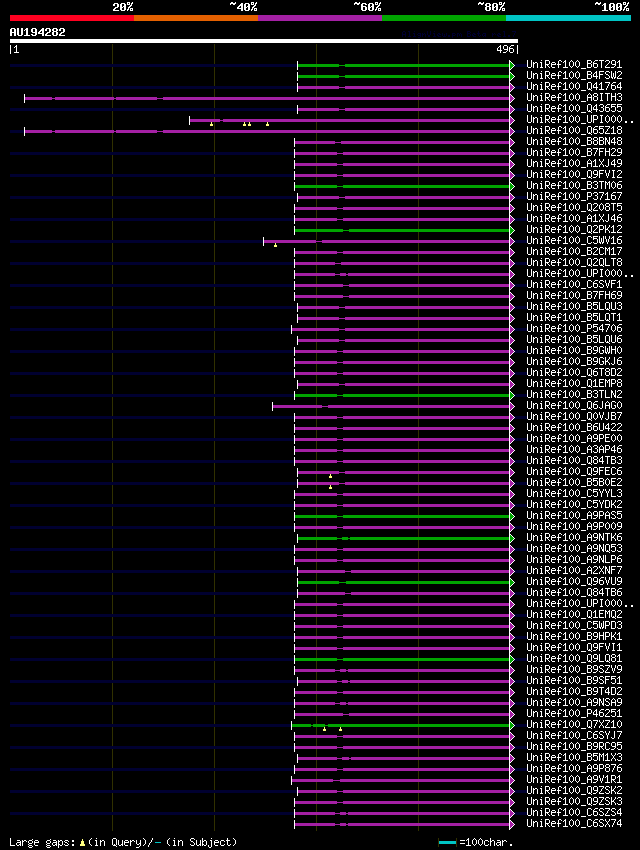The image size is (640, 850).
Task: Click the UniRef100_Q2QLT8 label
Action: tap(574, 262)
